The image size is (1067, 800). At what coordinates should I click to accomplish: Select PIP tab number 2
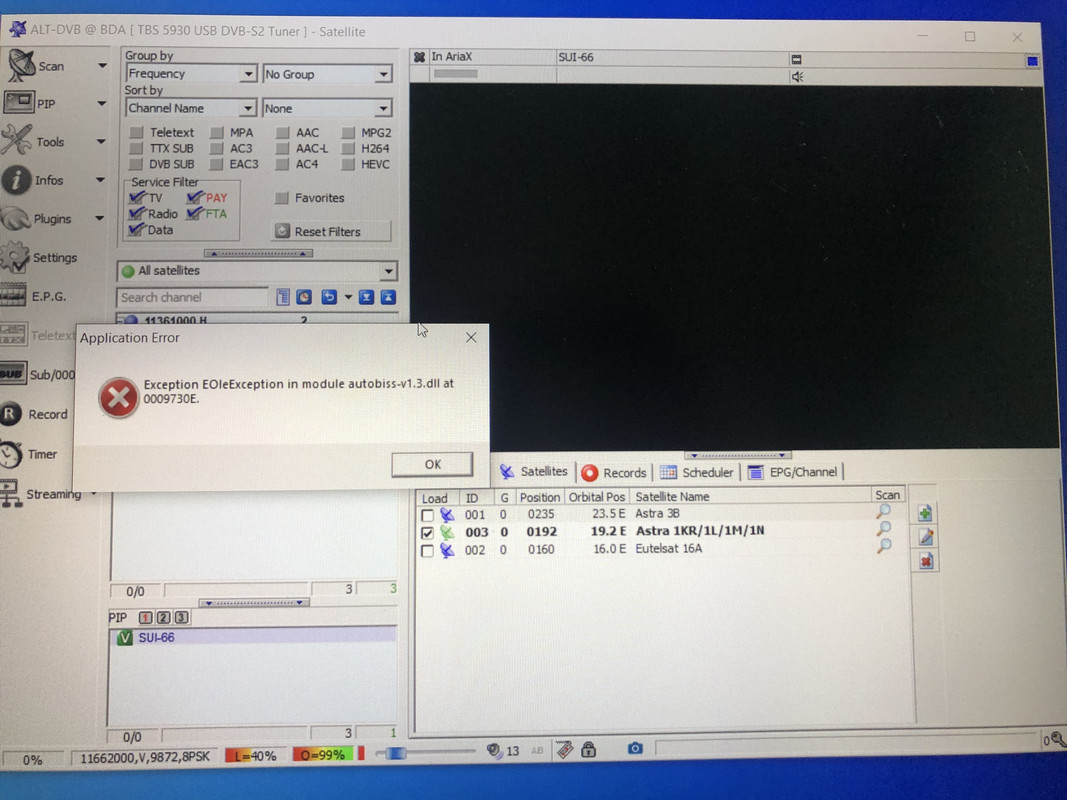(x=163, y=618)
